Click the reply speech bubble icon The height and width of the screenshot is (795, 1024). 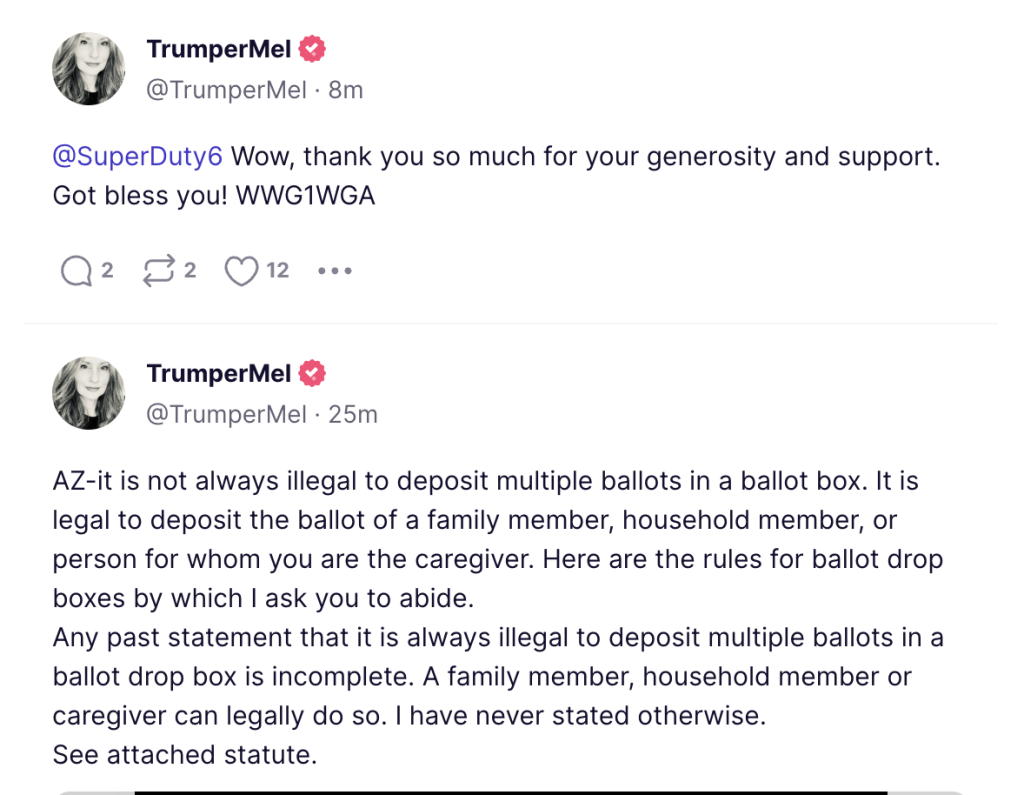(x=76, y=271)
